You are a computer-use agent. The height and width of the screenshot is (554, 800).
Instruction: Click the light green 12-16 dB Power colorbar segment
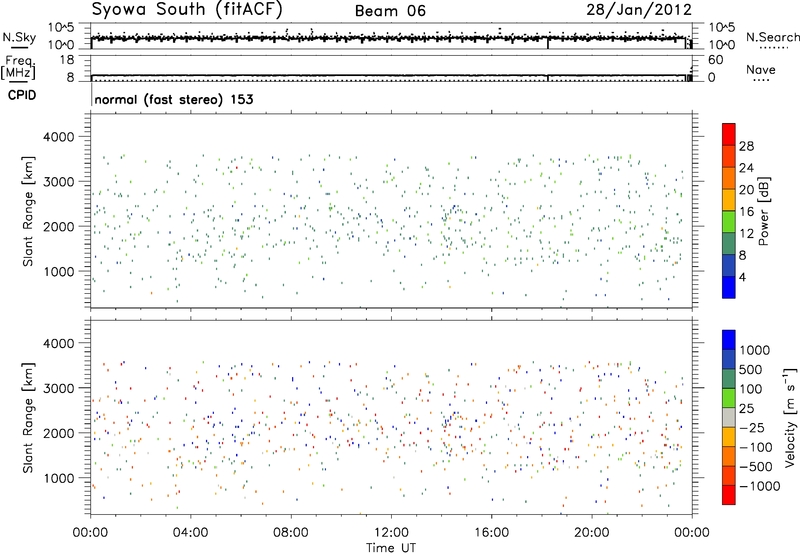(729, 221)
